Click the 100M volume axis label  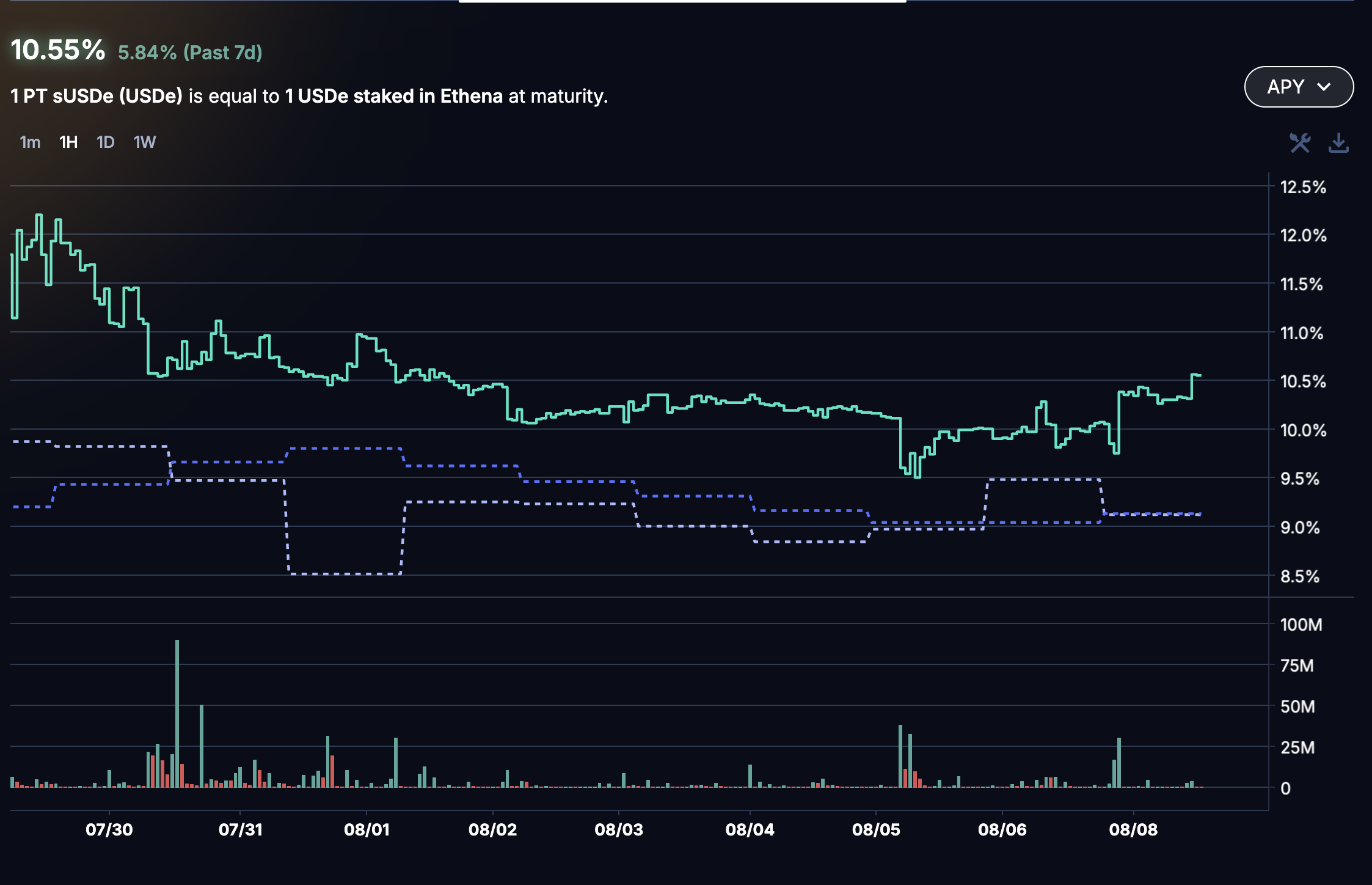pos(1301,625)
